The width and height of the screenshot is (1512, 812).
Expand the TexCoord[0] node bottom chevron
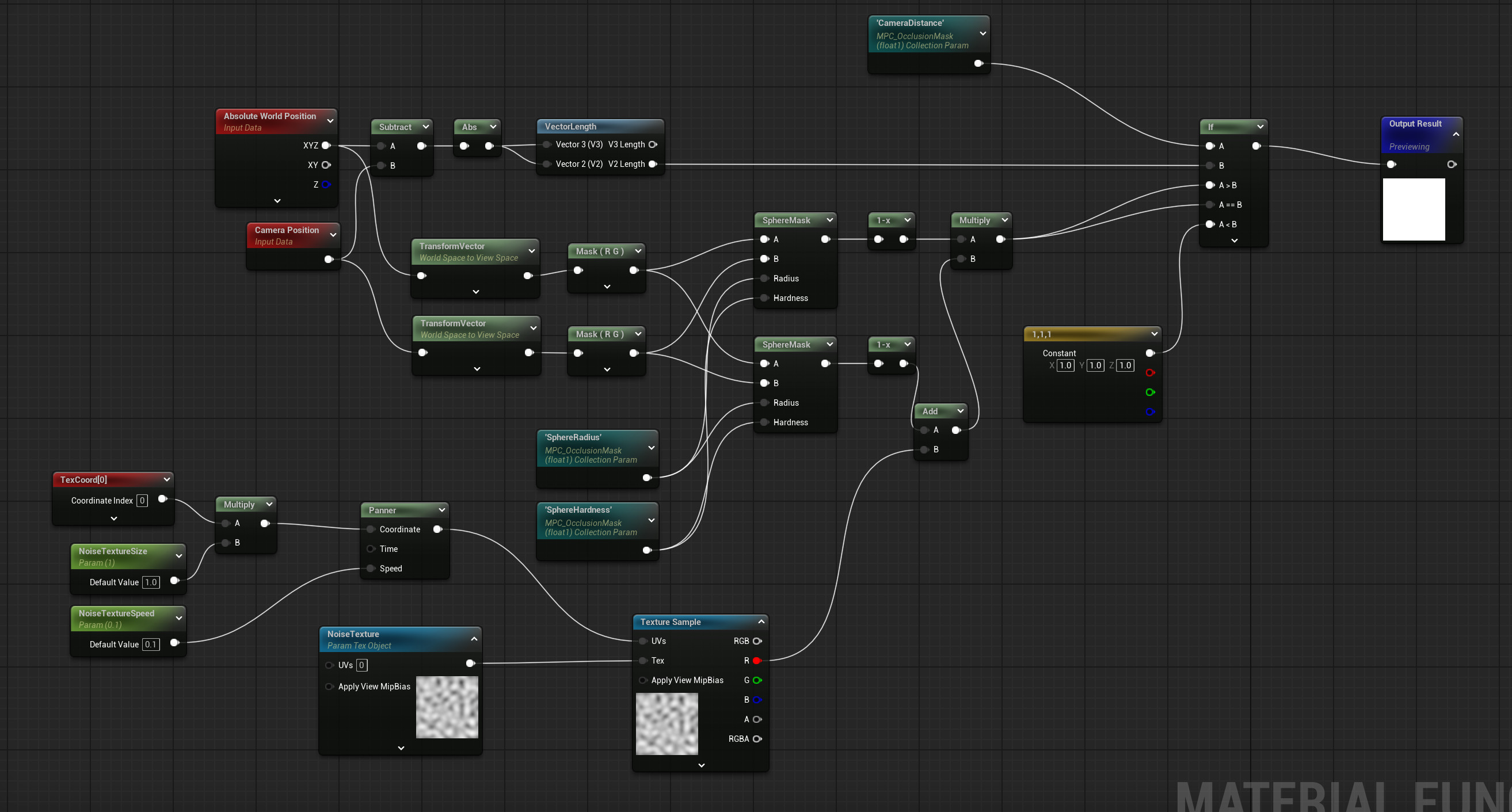pyautogui.click(x=114, y=518)
